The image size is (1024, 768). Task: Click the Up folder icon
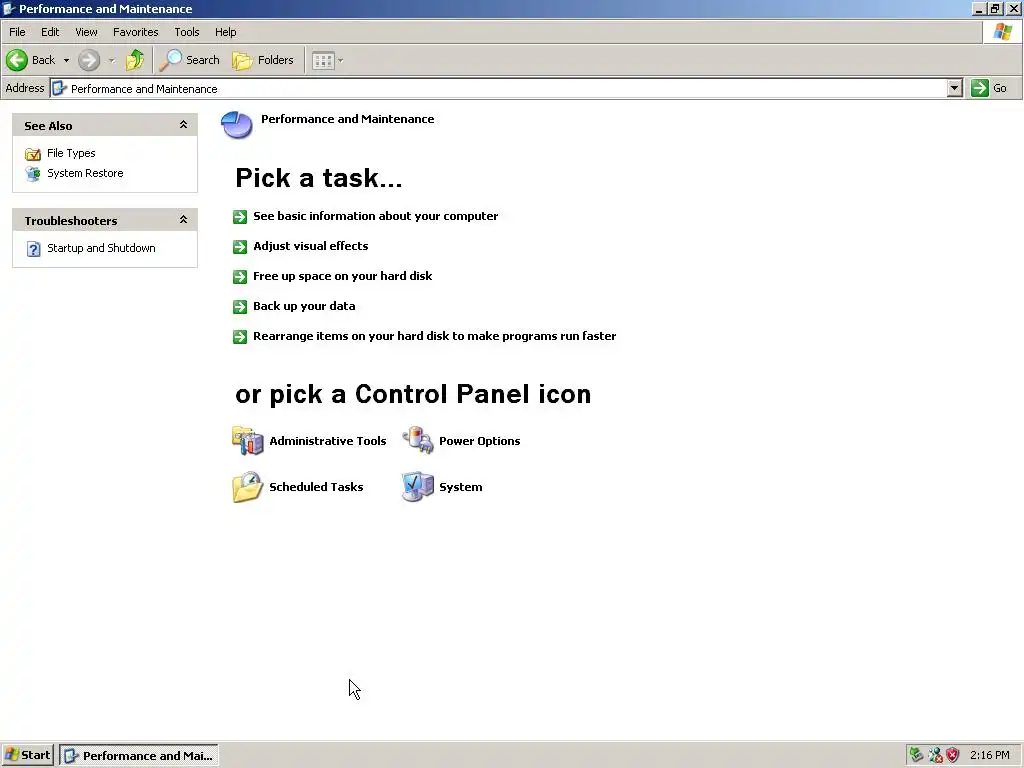(x=135, y=60)
